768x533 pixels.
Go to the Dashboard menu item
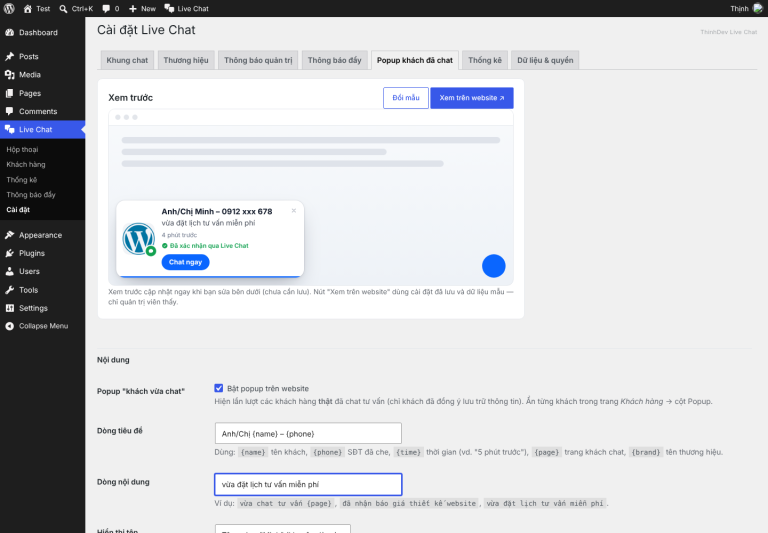[43, 32]
